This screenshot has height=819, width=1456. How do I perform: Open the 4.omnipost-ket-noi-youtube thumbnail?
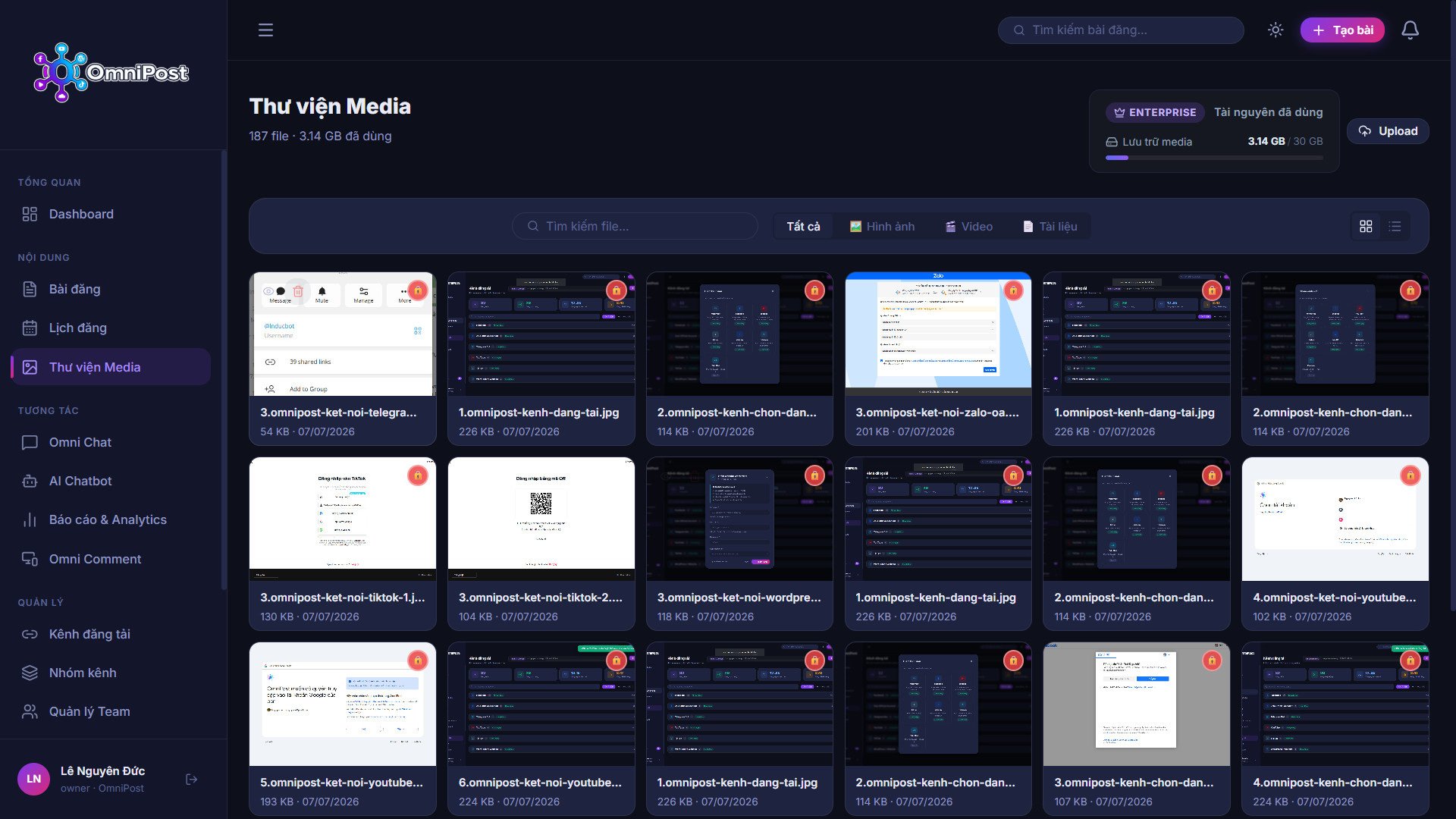[x=1335, y=519]
